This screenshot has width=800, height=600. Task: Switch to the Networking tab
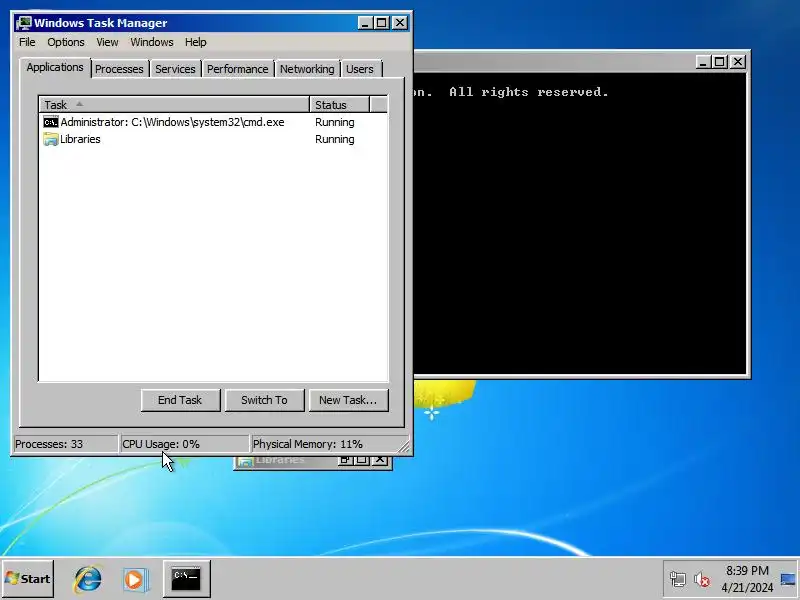pos(307,69)
